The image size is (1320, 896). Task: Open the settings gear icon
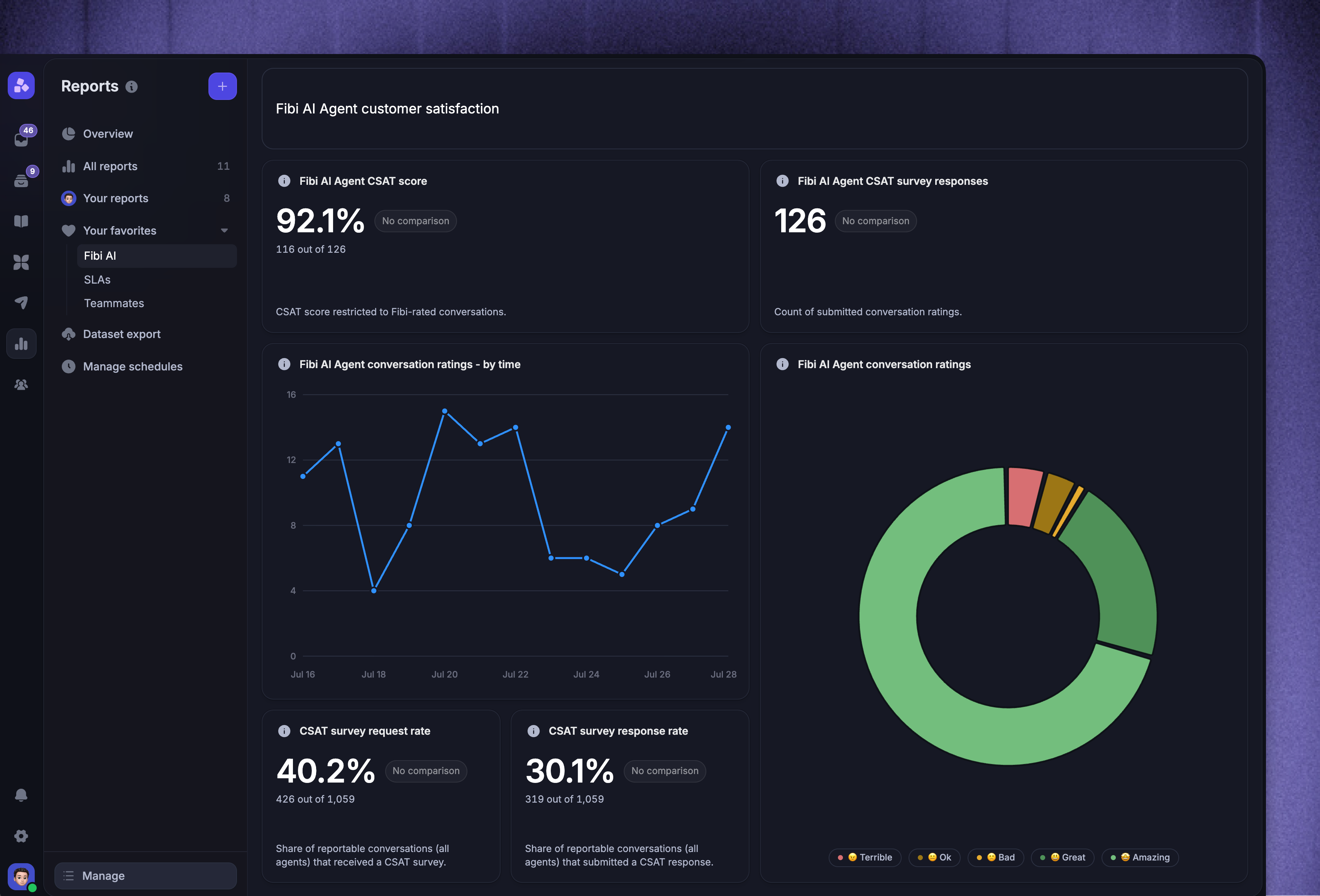(x=21, y=836)
